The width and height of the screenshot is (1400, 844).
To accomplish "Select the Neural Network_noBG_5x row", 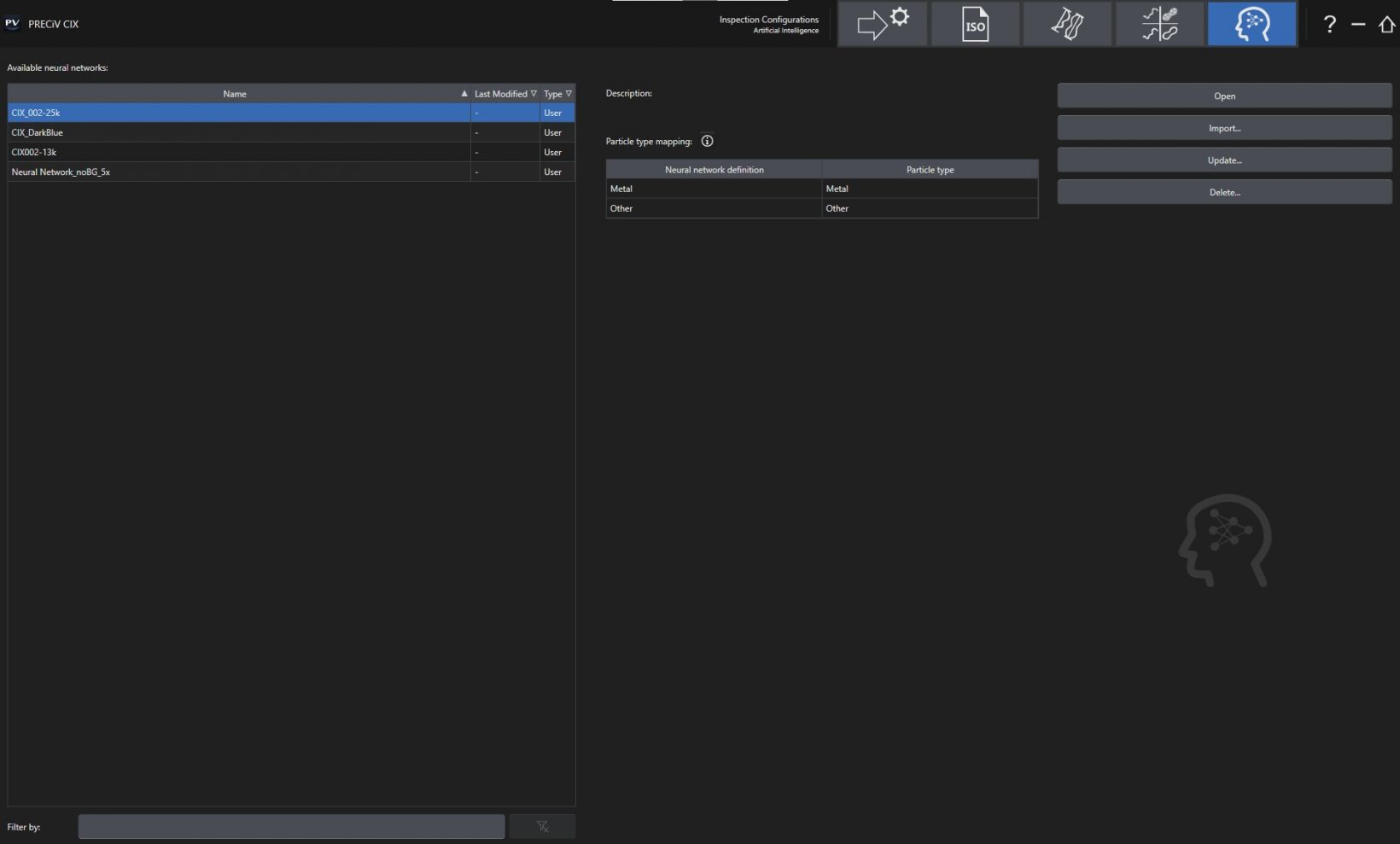I will click(61, 172).
